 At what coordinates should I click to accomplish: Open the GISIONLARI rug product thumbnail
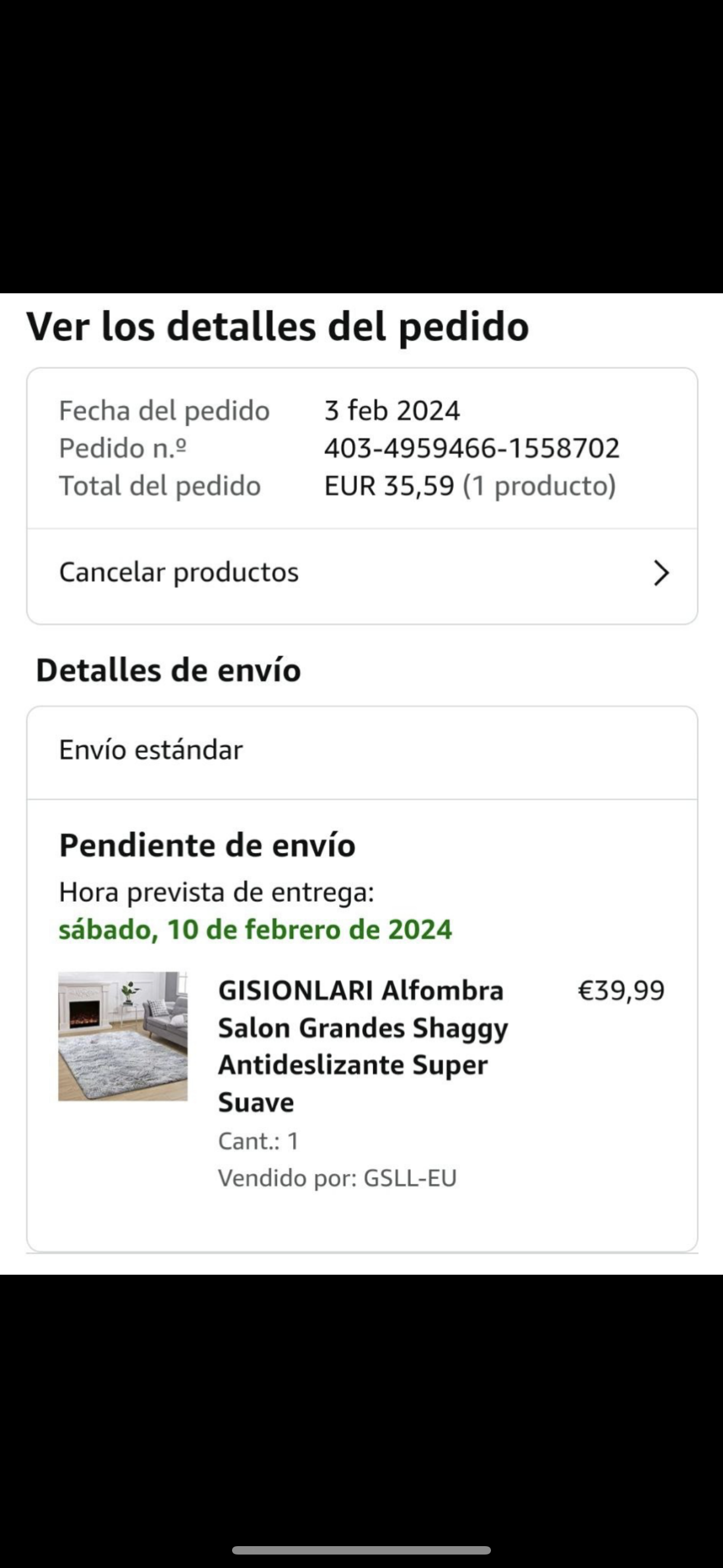123,1035
